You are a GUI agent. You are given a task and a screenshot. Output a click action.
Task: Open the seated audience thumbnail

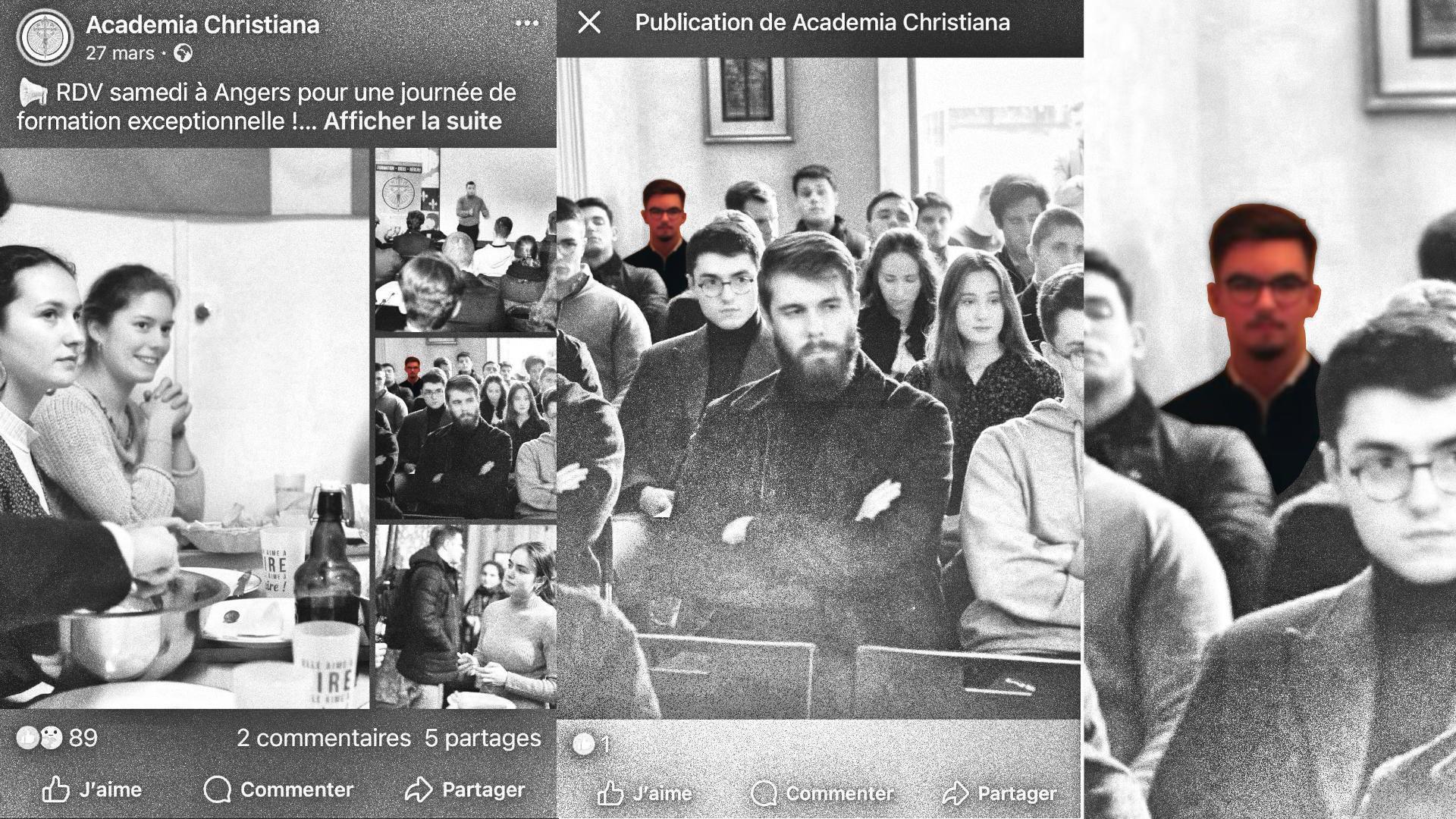point(465,428)
